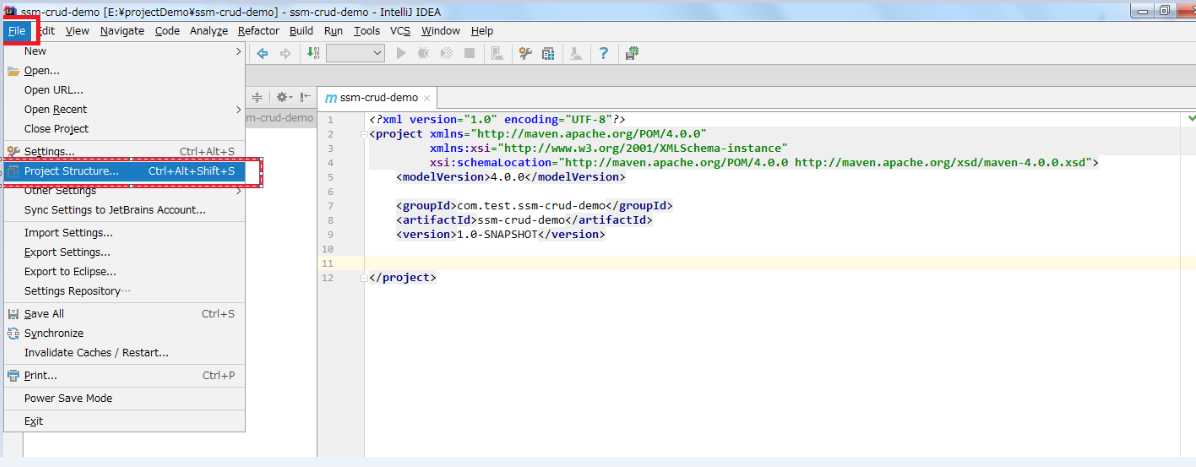
Task: Click the blue question mark Help icon
Action: (x=603, y=53)
